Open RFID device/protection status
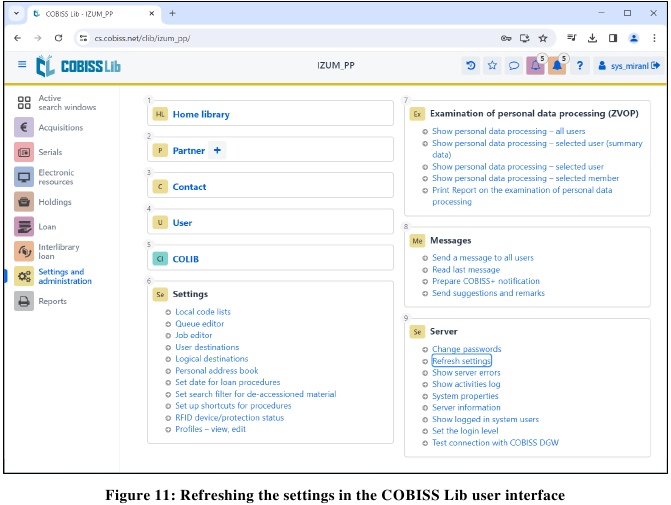The width and height of the screenshot is (671, 505). (229, 417)
